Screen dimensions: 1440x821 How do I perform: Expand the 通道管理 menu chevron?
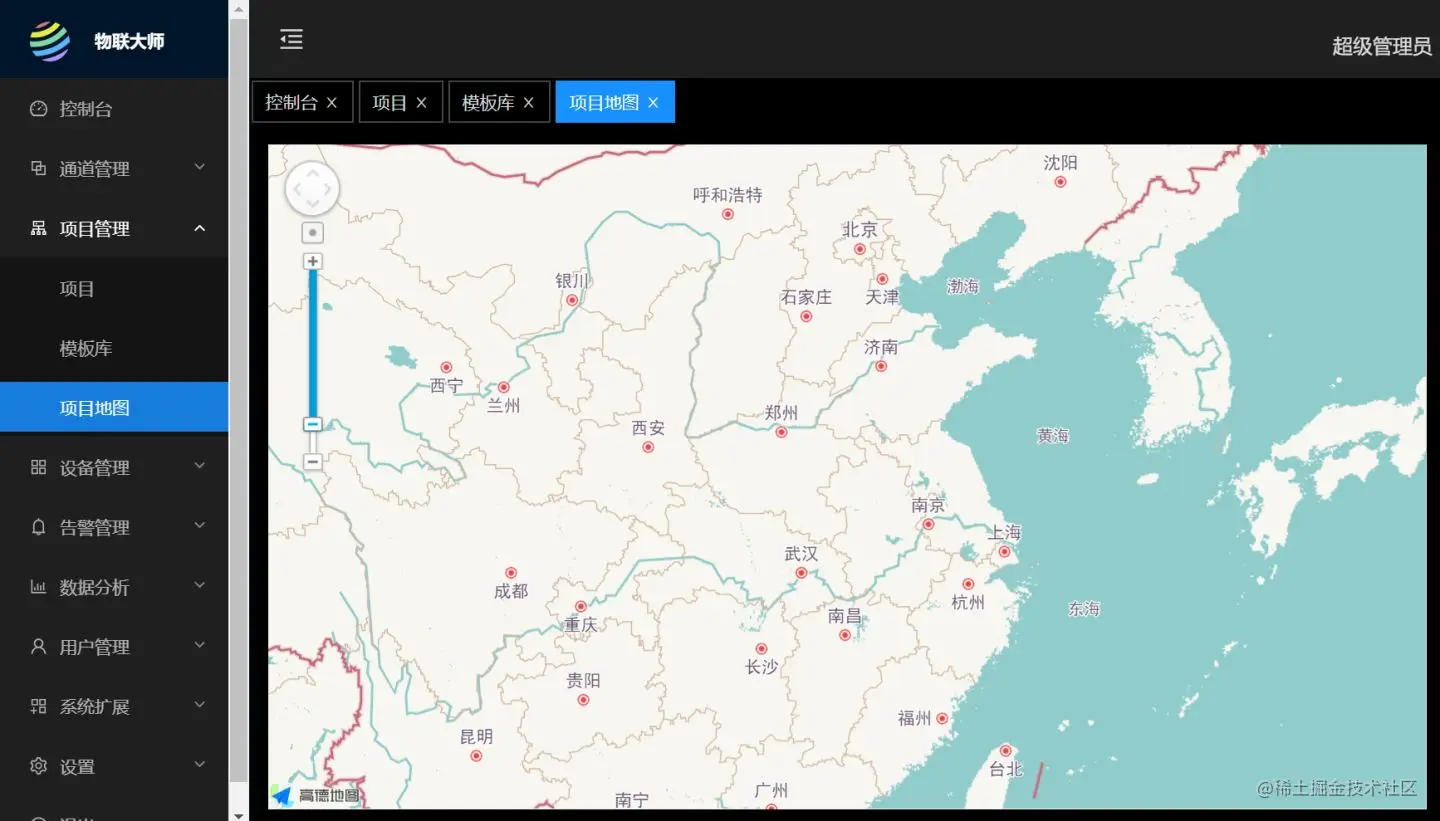[x=199, y=167]
